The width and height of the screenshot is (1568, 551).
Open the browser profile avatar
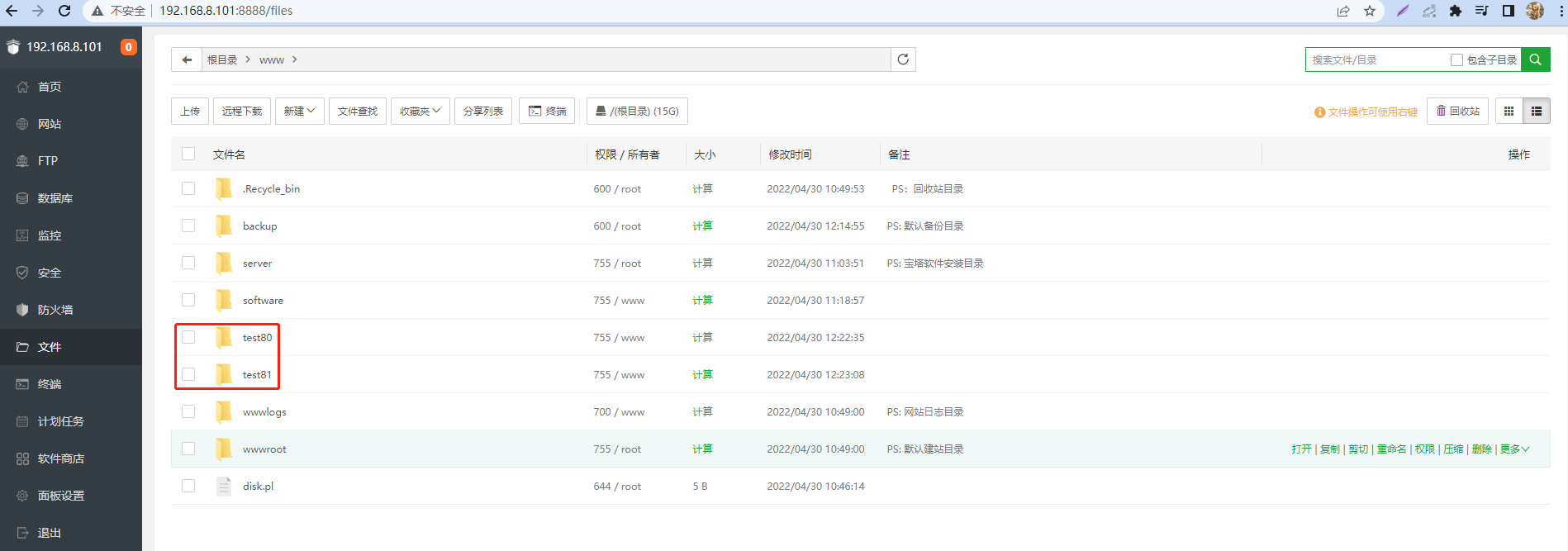click(x=1535, y=11)
